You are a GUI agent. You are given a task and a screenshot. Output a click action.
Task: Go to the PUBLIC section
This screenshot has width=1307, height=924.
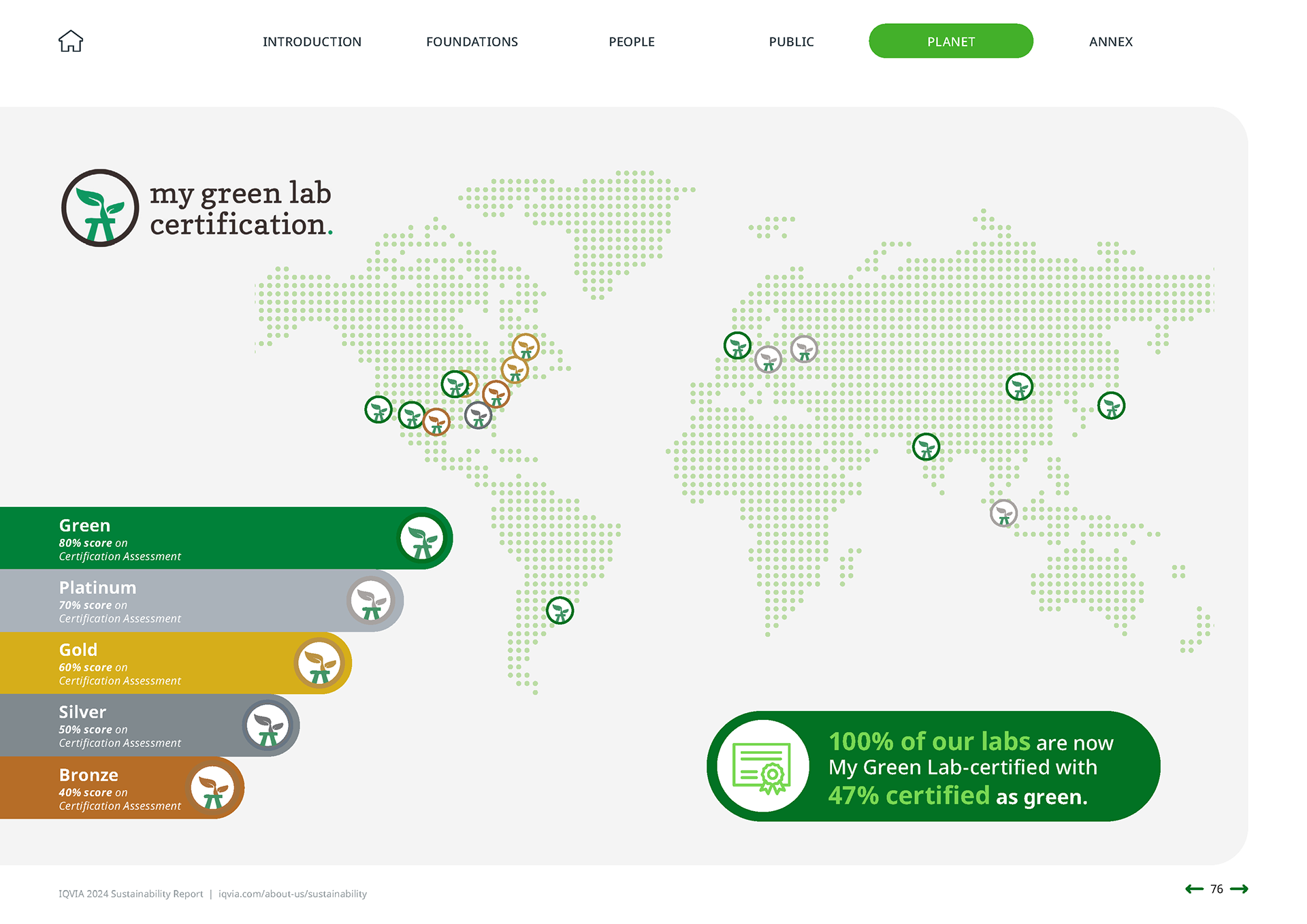(791, 42)
